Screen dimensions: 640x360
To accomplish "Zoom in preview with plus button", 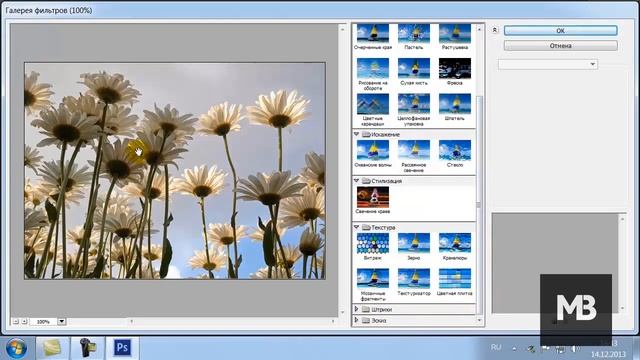I will pos(24,322).
